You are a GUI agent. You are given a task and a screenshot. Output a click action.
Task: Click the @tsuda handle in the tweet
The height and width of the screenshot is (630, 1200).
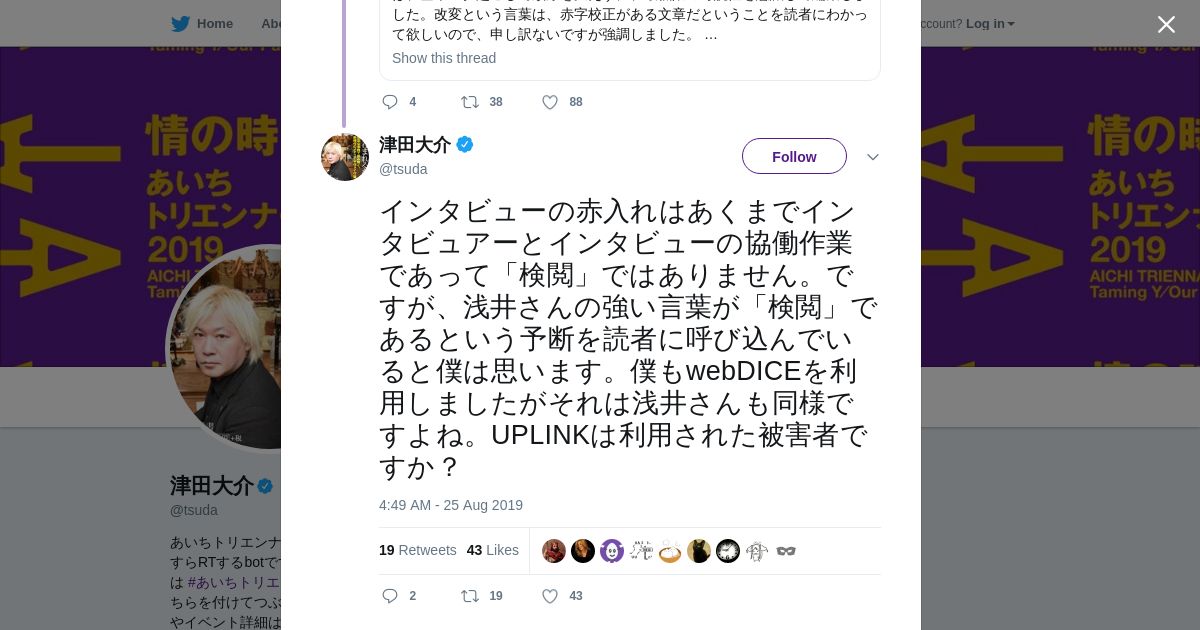[403, 169]
